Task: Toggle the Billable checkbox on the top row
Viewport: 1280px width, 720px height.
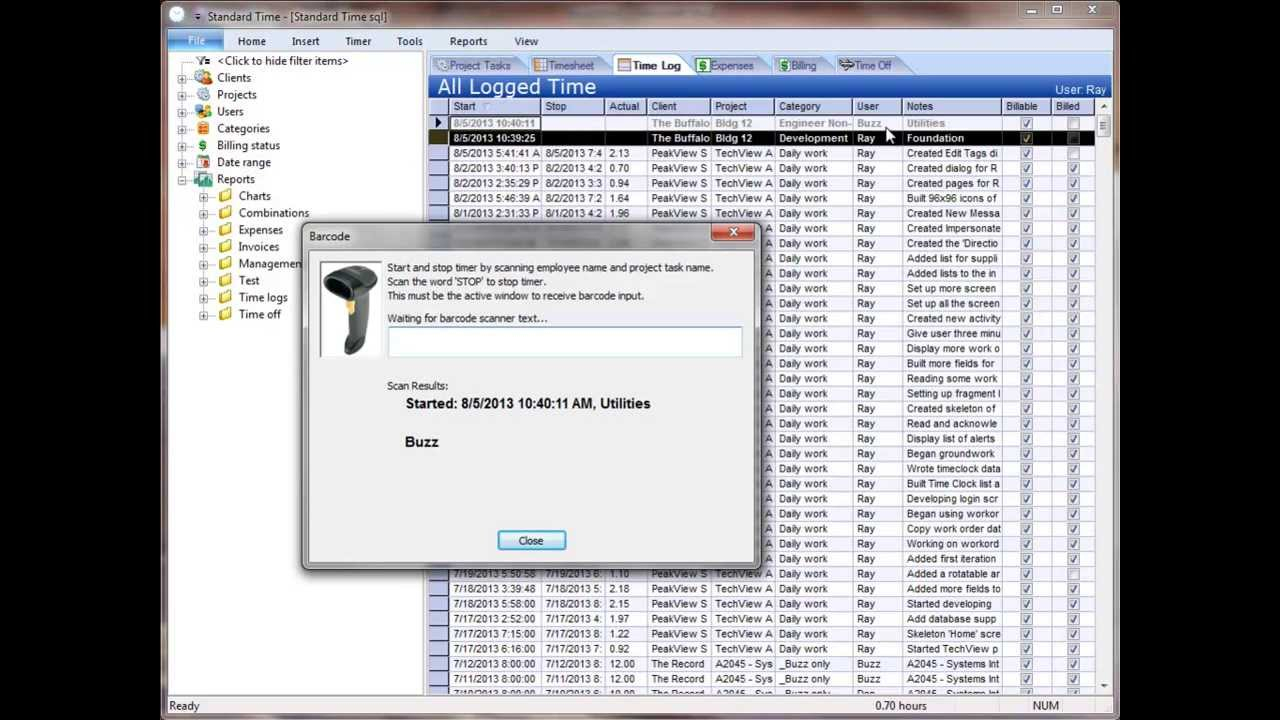Action: coord(1026,122)
